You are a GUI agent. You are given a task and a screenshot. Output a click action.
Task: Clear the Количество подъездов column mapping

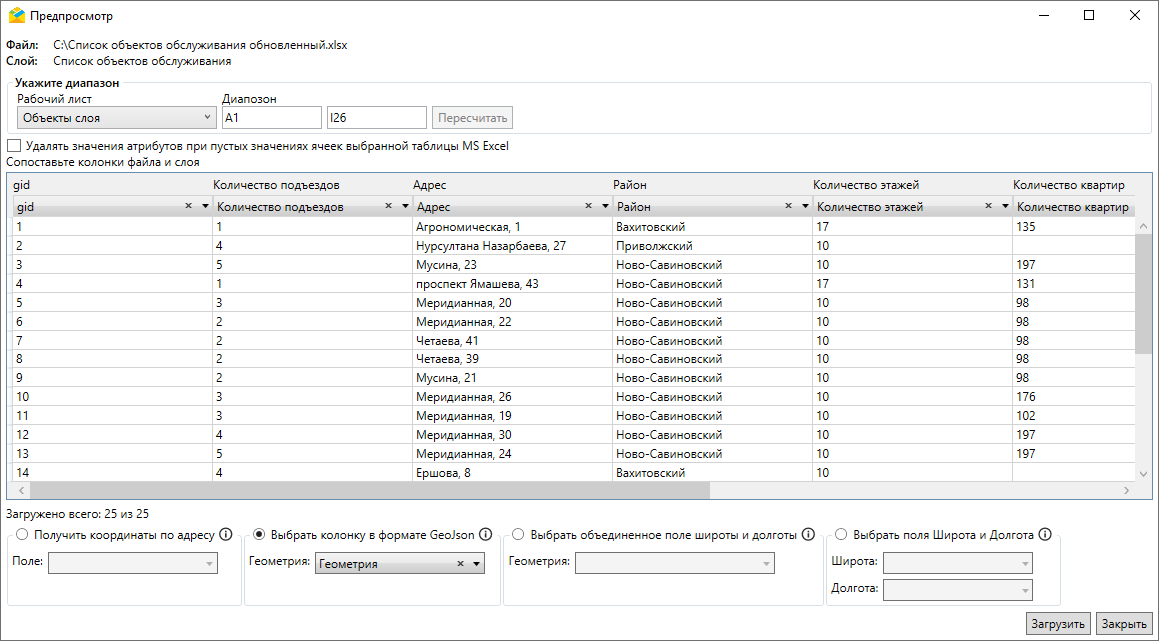pyautogui.click(x=389, y=206)
